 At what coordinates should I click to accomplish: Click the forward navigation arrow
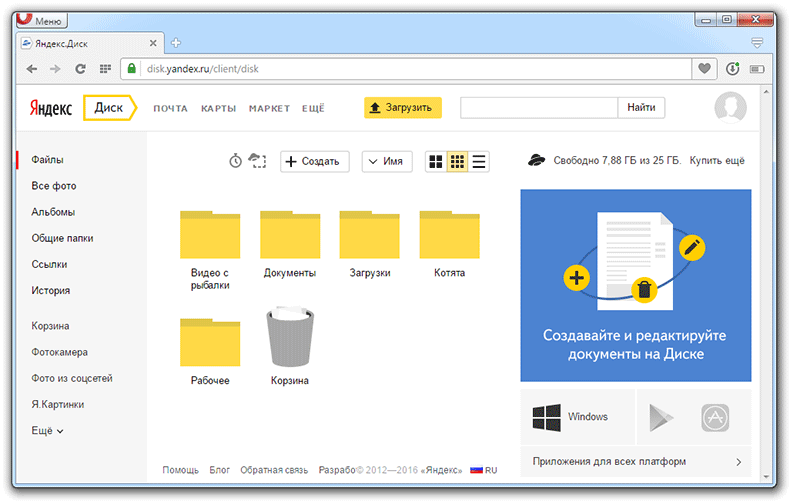(55, 69)
